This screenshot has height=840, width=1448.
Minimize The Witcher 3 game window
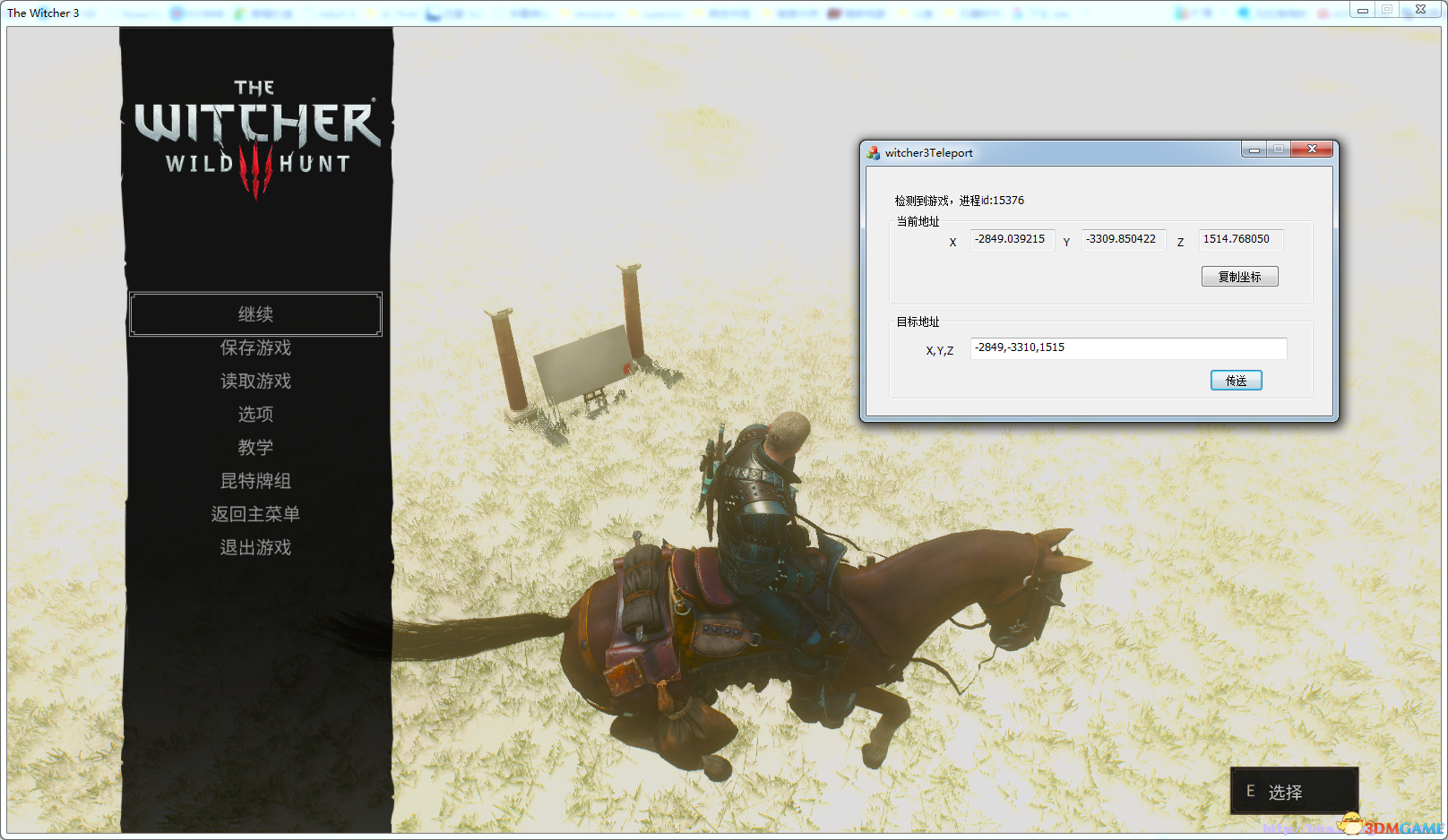1362,10
